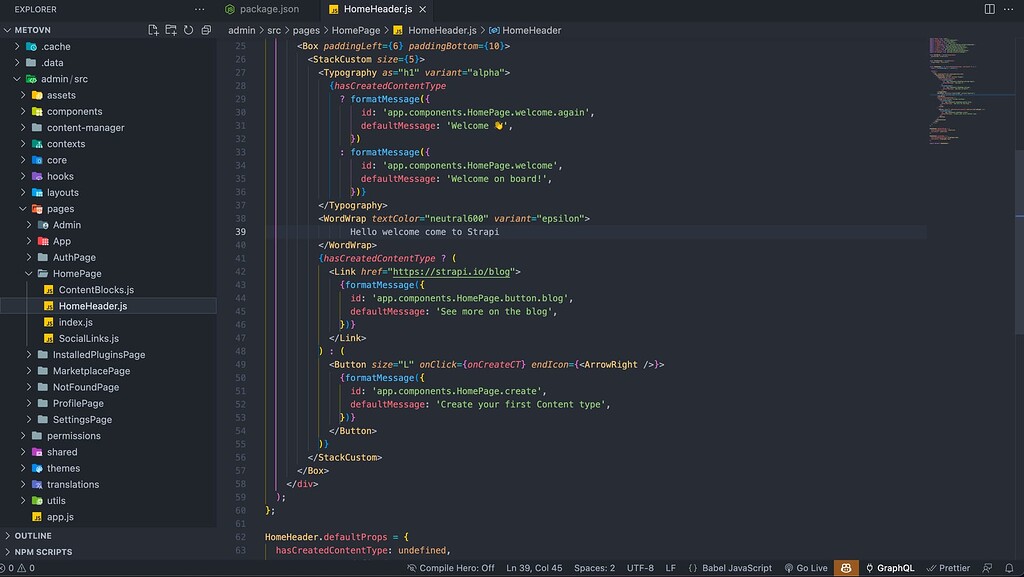Screen dimensions: 1024x577
Task: Change line ending from LF
Action: pos(670,567)
